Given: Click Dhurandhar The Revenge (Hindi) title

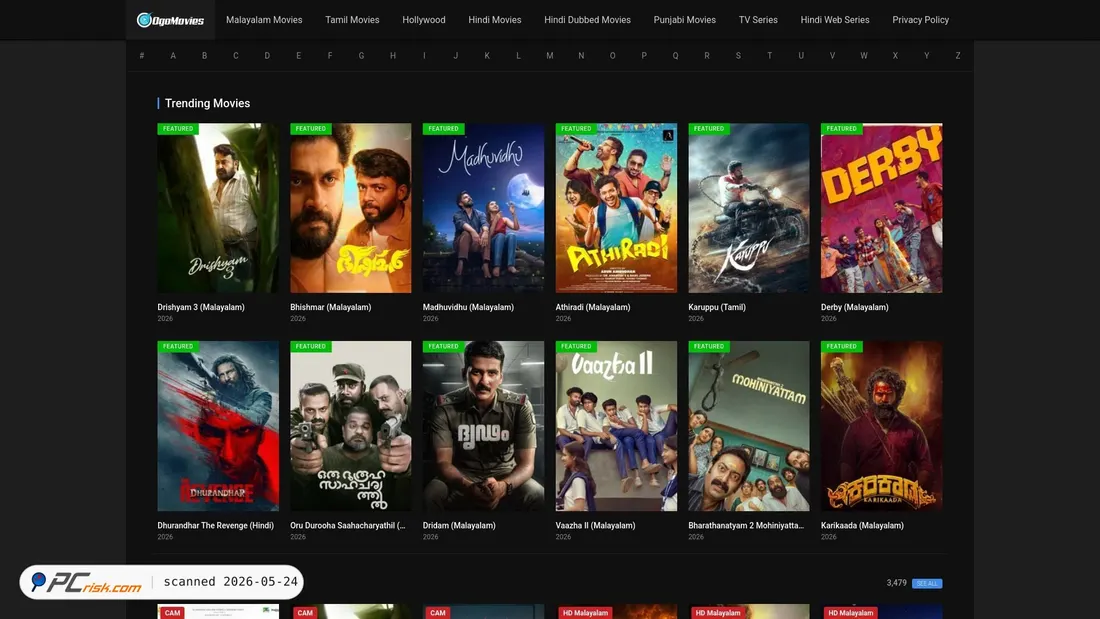Looking at the screenshot, I should (215, 526).
